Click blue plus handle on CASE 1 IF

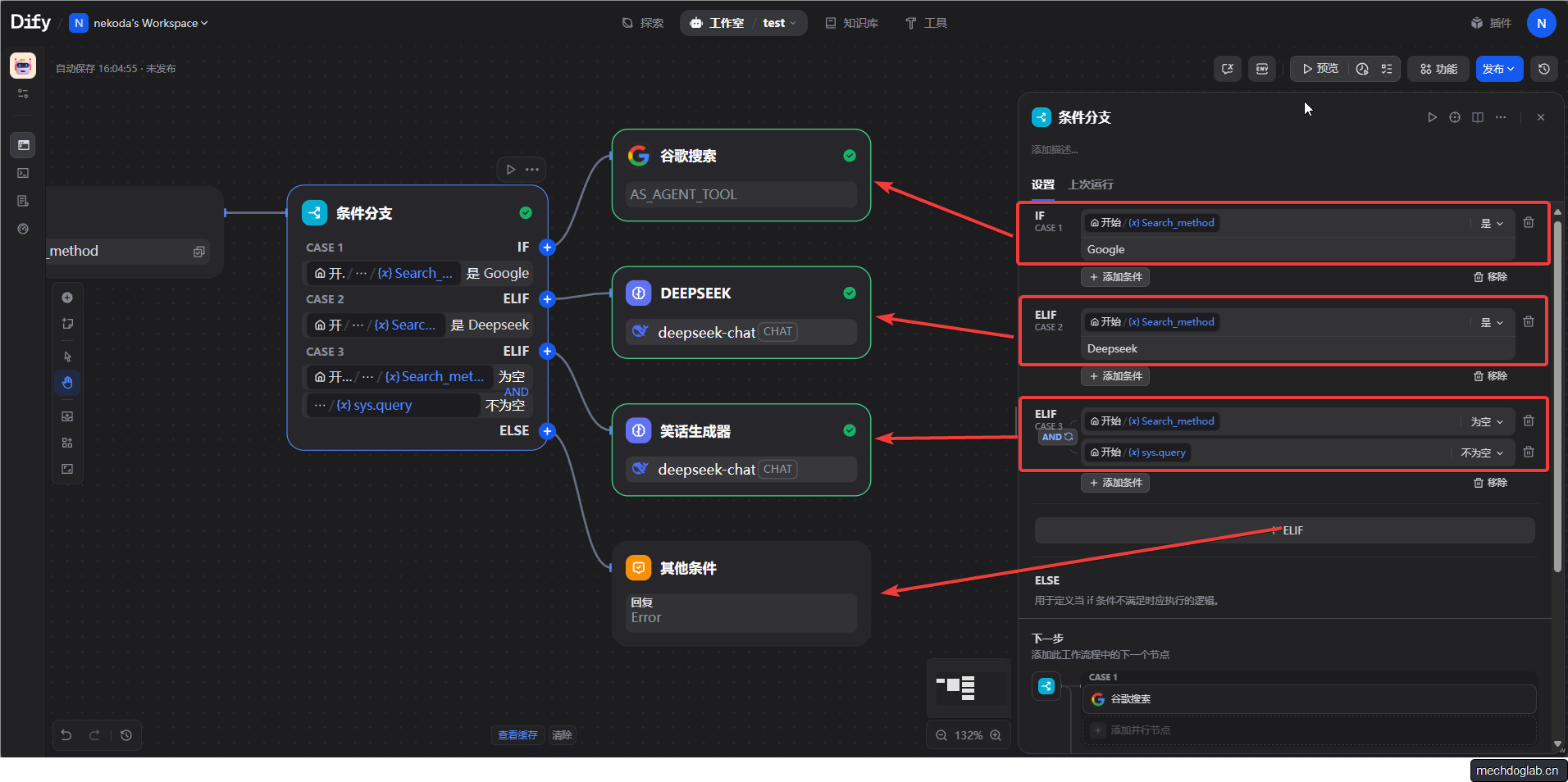coord(547,248)
